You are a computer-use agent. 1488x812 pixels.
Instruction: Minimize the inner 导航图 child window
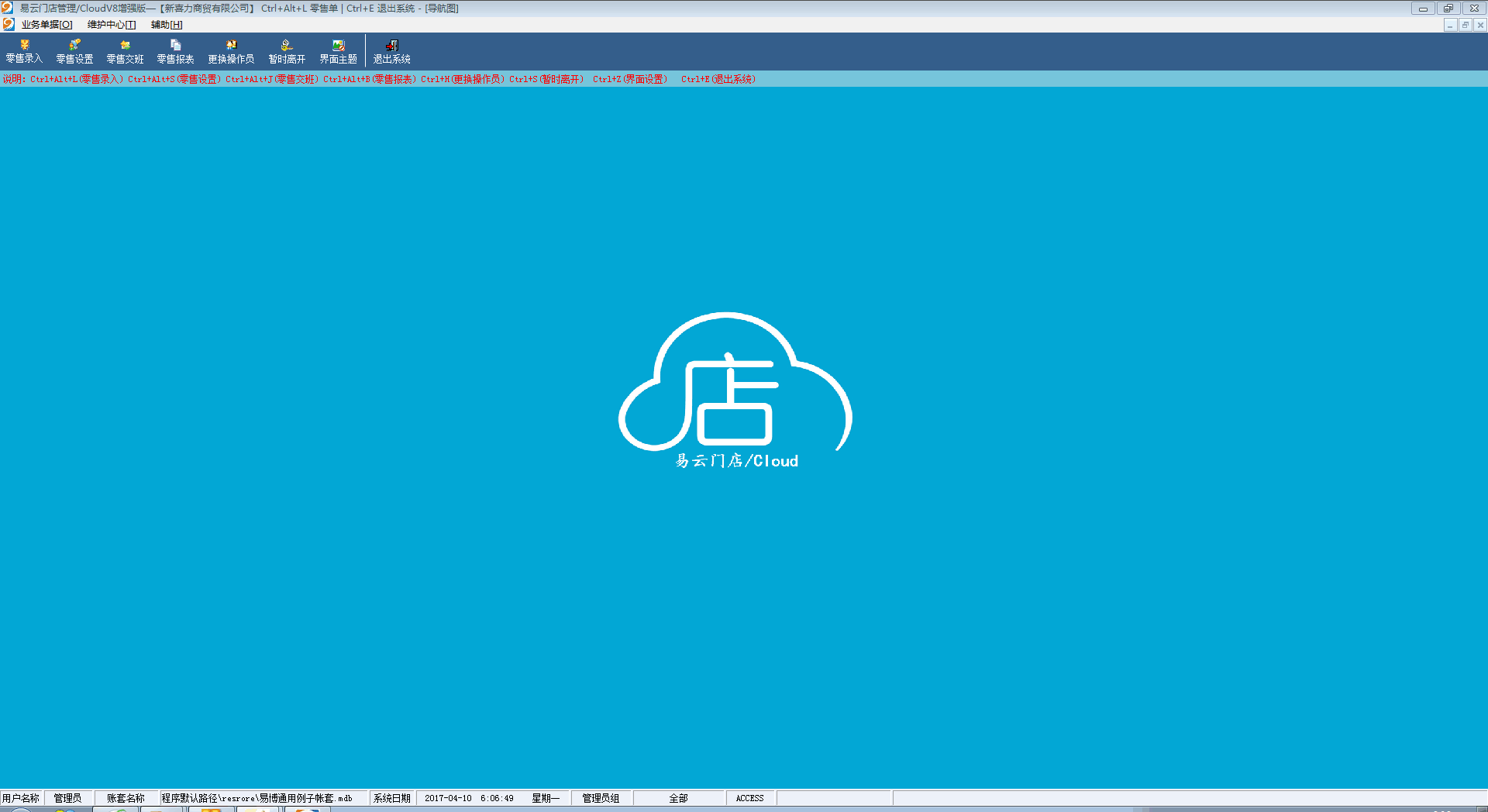[x=1450, y=25]
